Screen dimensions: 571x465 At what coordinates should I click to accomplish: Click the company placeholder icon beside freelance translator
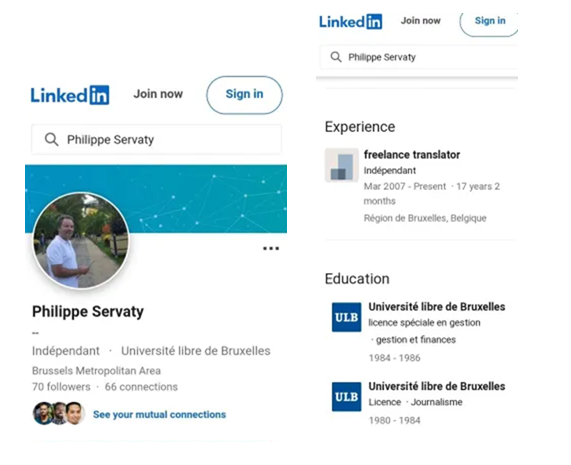point(342,165)
